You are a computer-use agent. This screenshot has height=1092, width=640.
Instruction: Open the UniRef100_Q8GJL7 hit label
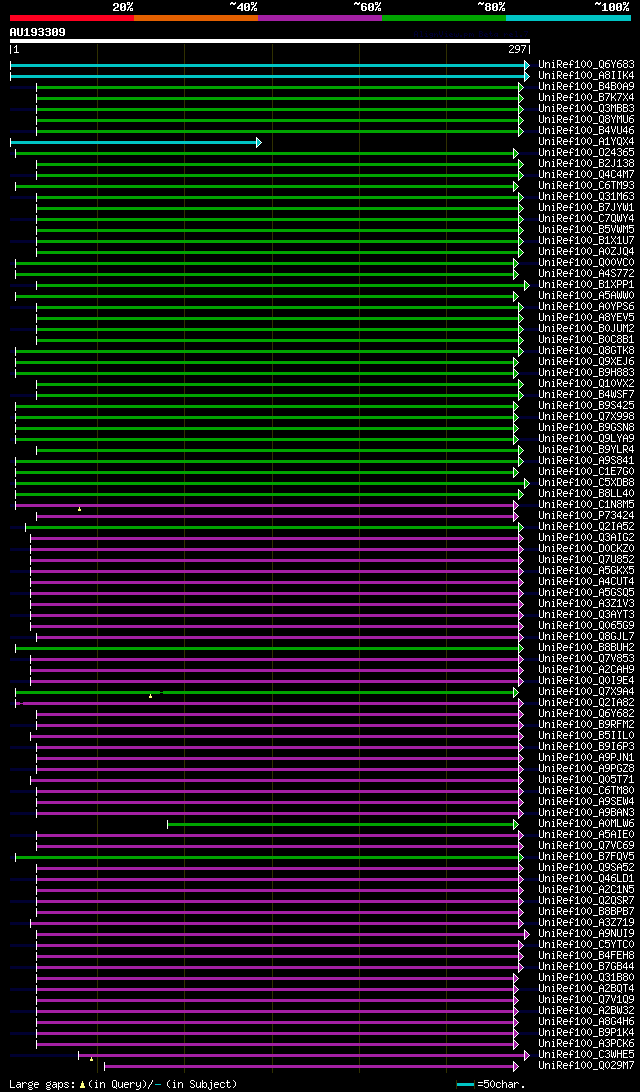(x=586, y=637)
